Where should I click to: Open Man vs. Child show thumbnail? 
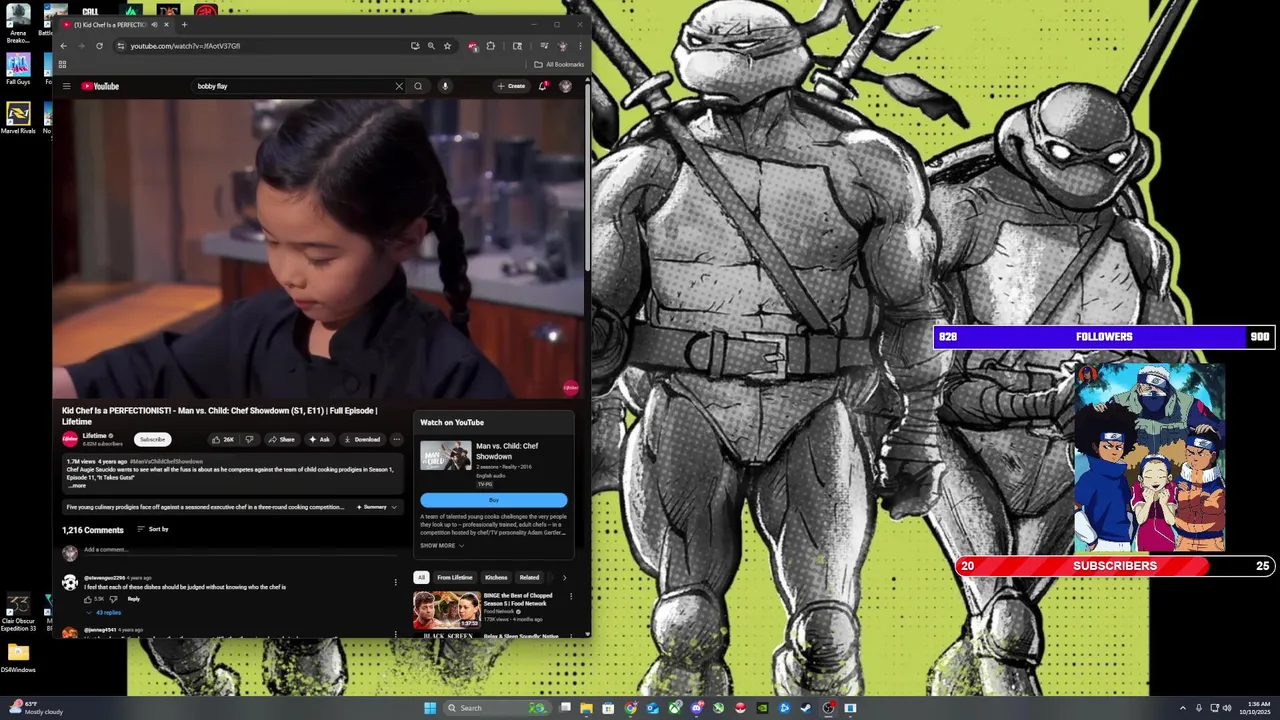(445, 456)
